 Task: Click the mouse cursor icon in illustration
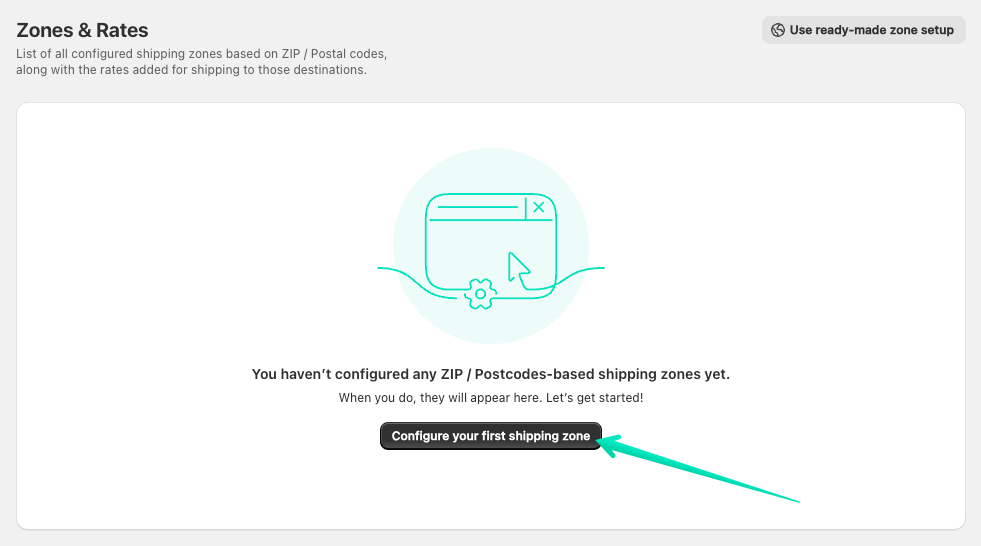point(518,268)
